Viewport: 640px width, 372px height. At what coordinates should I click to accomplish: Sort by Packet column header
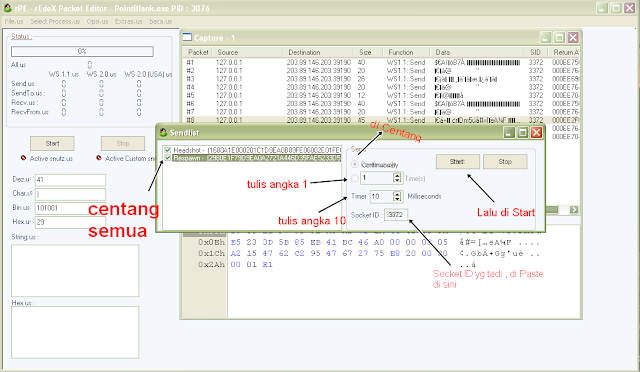point(198,52)
